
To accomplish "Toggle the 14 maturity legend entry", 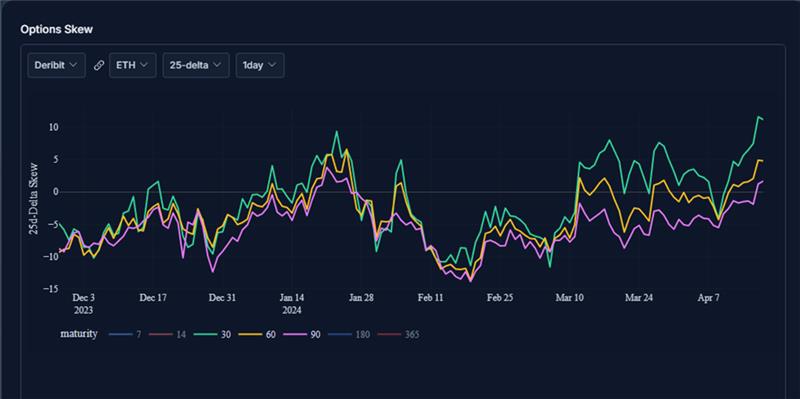I will (168, 335).
